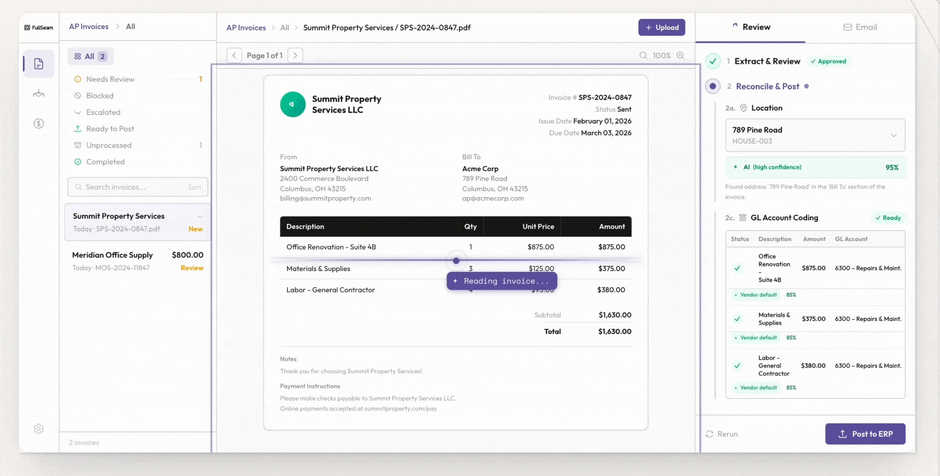940x476 pixels.
Task: Open the dollar payments icon in sidebar
Action: [38, 123]
